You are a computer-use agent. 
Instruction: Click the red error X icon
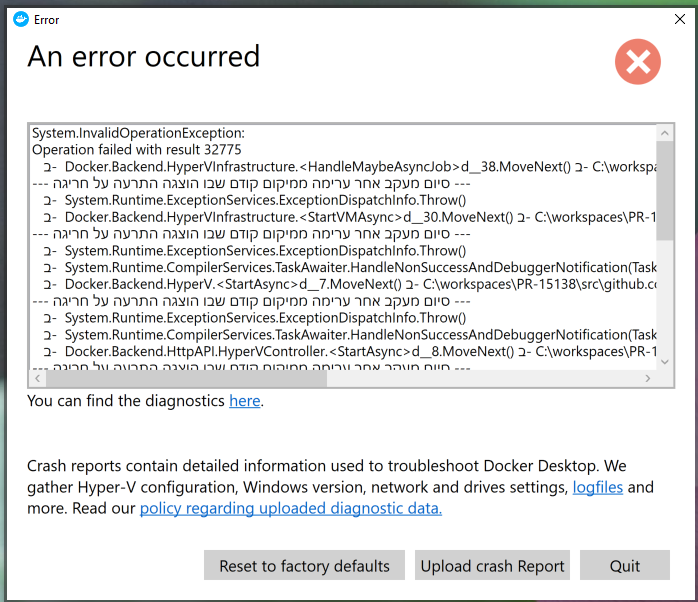pos(637,61)
